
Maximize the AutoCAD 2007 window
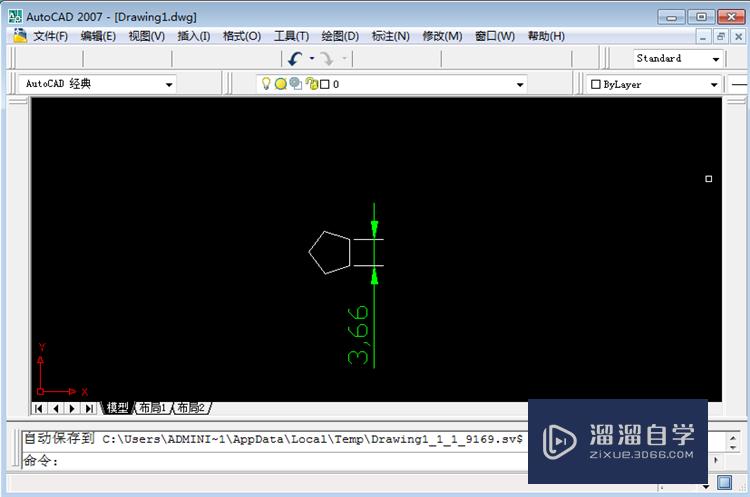tap(701, 18)
